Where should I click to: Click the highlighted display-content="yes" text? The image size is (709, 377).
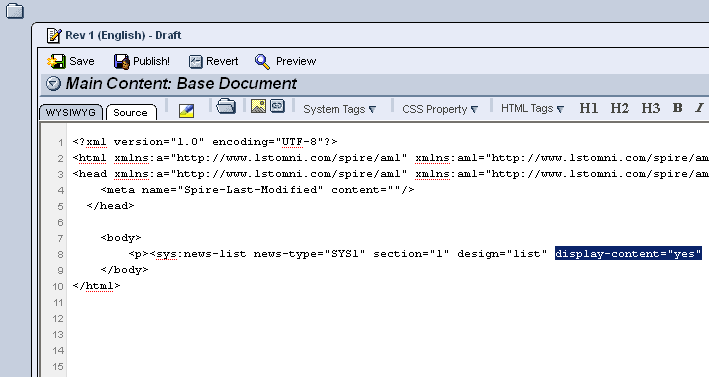[x=628, y=254]
